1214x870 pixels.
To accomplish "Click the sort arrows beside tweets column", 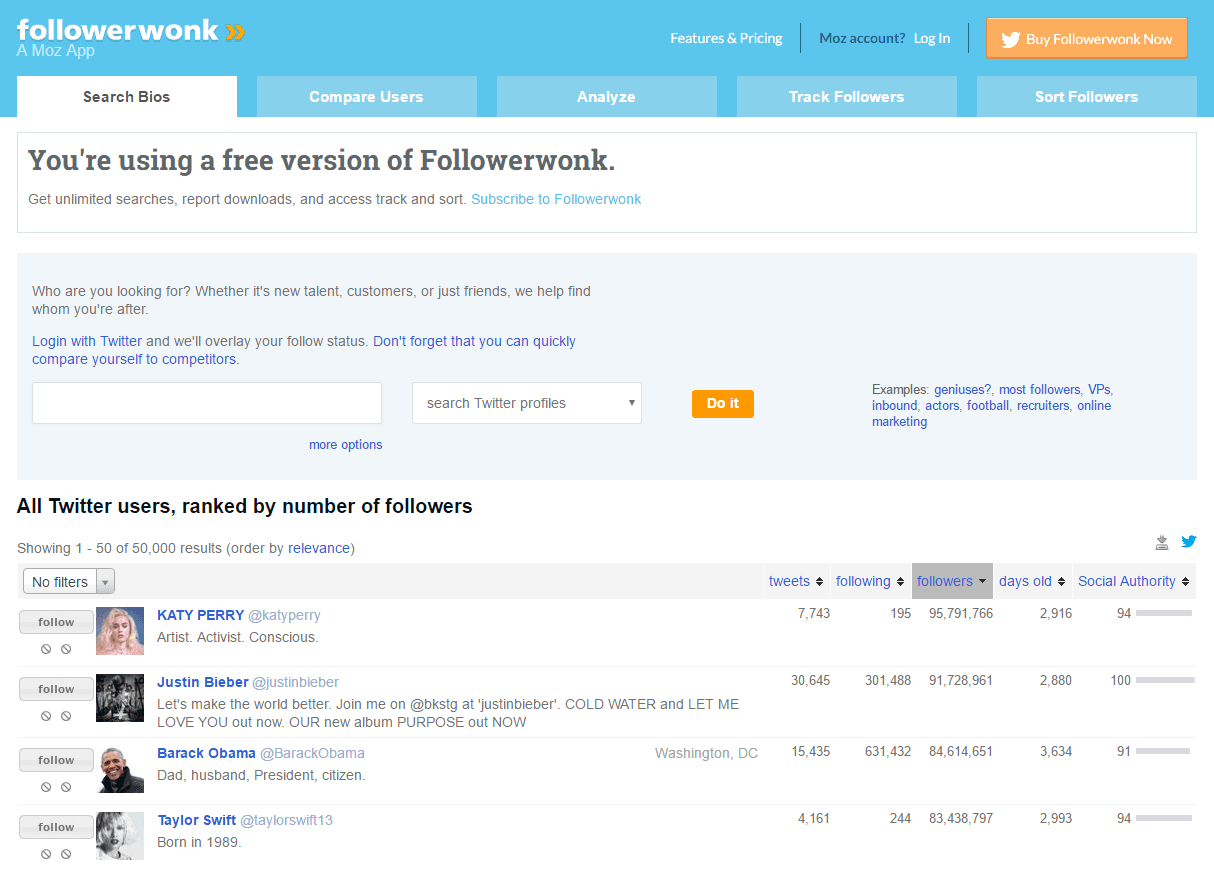I will coord(821,581).
